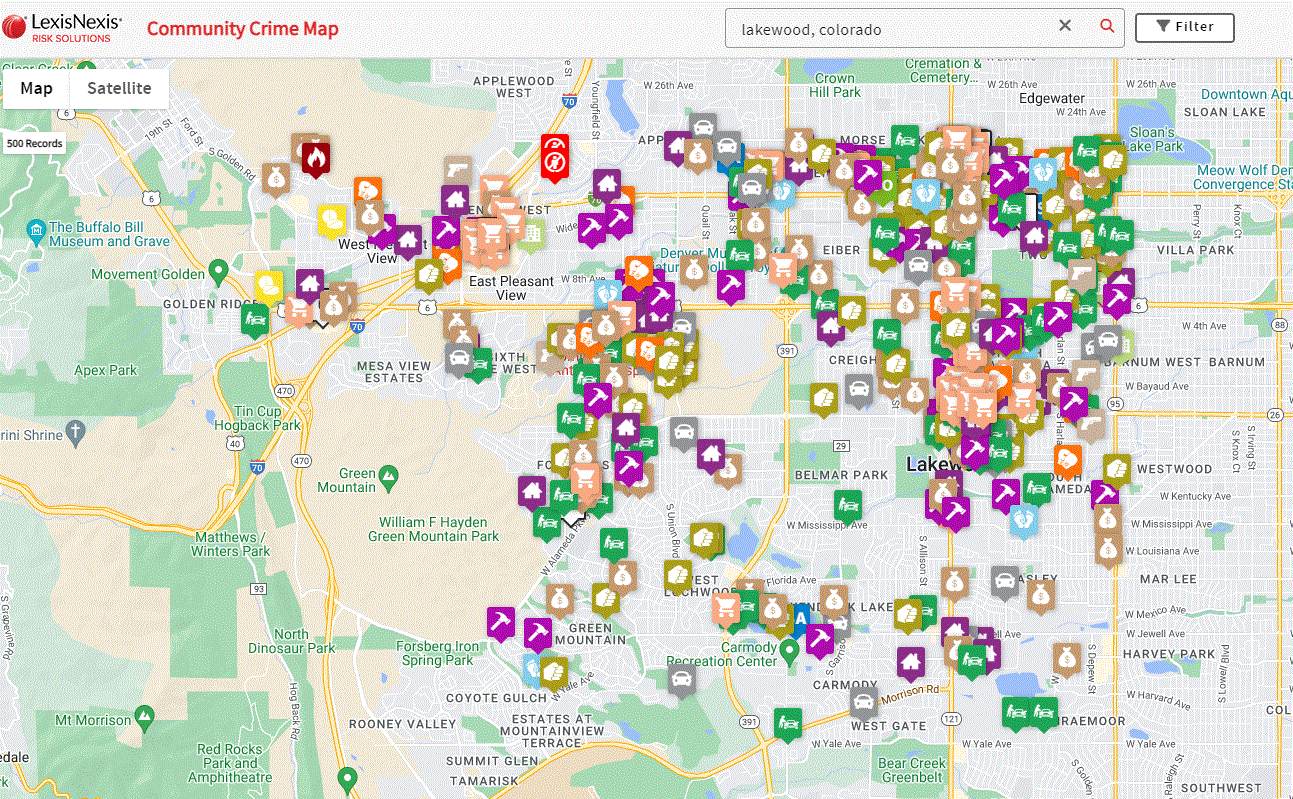The image size is (1293, 799).
Task: Click William F Hayden Green Mountain Park label
Action: (433, 529)
